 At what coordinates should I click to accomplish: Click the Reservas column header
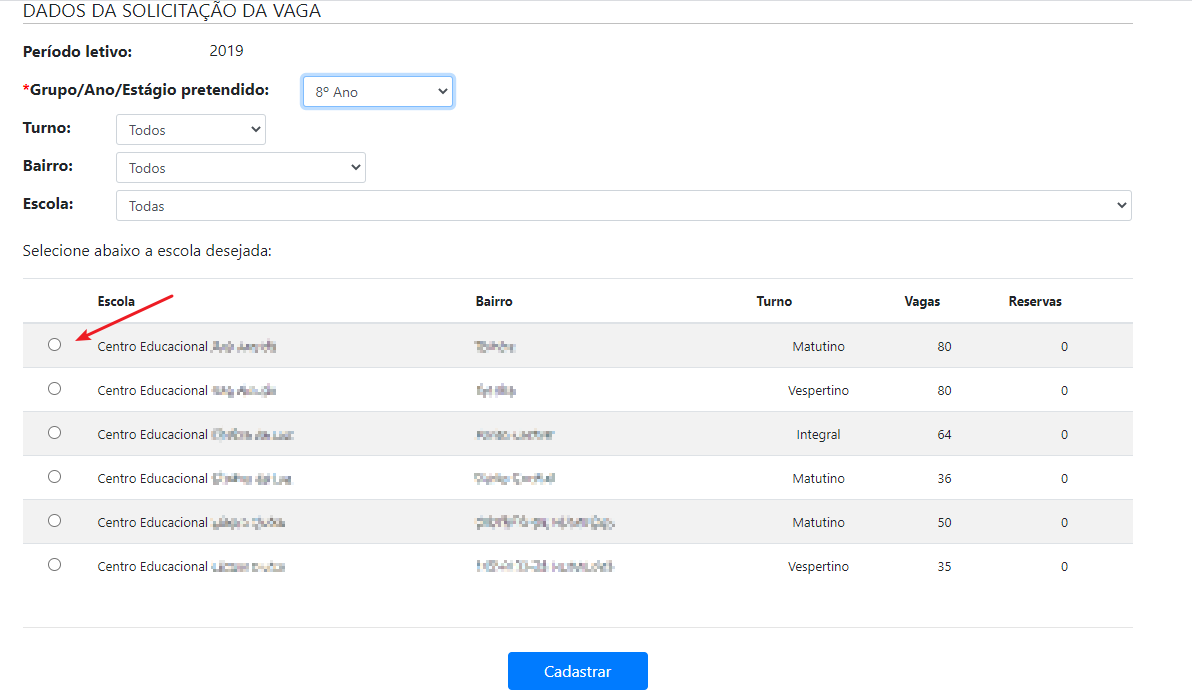click(x=1035, y=301)
